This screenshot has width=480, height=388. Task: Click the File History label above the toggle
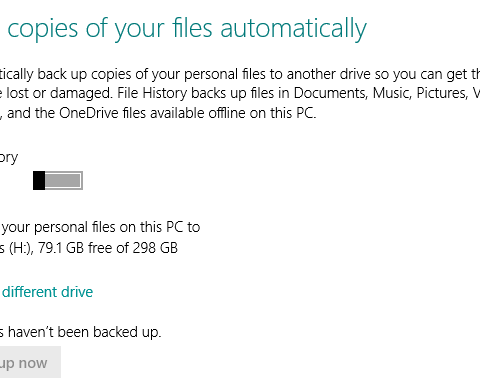(9, 158)
